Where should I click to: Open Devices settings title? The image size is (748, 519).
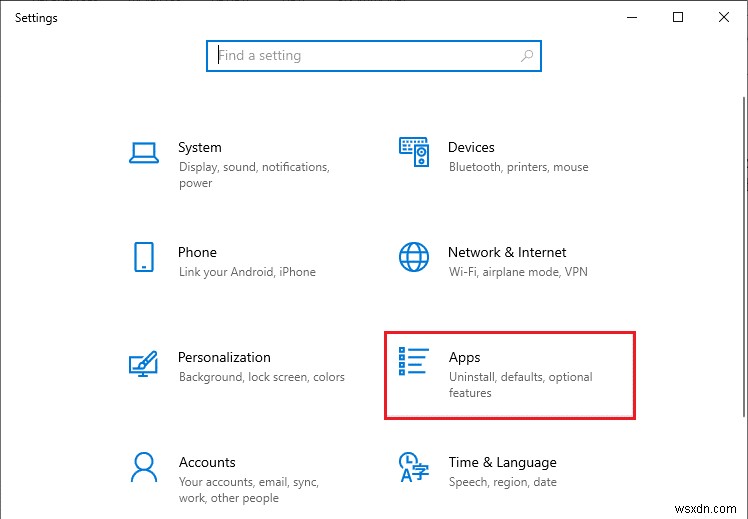(471, 147)
